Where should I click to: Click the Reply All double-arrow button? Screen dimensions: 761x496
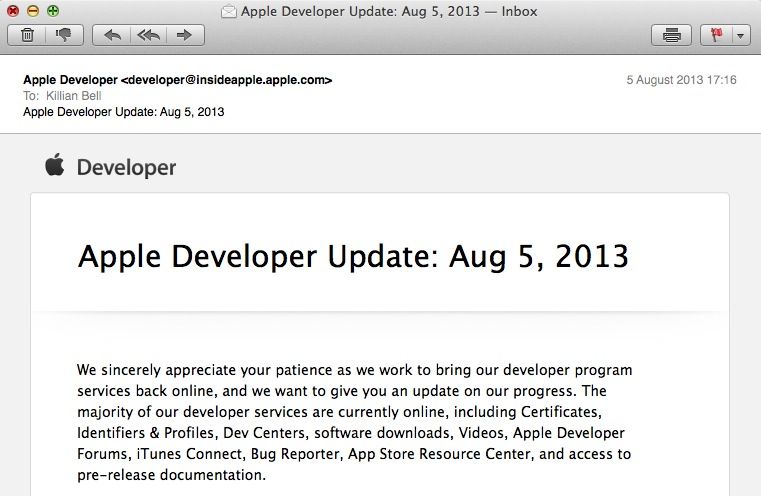(148, 35)
